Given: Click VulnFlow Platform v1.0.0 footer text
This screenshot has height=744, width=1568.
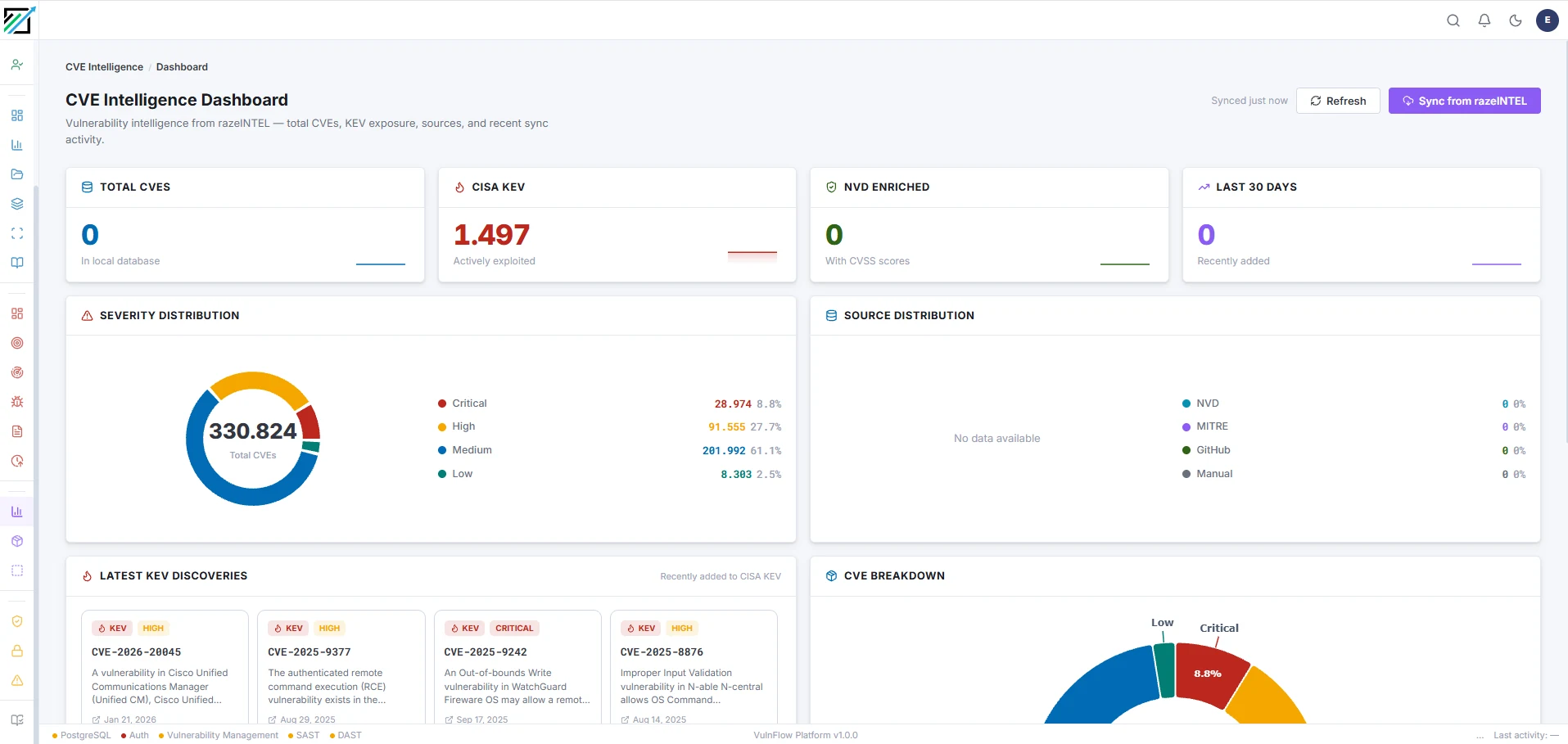Looking at the screenshot, I should click(806, 735).
